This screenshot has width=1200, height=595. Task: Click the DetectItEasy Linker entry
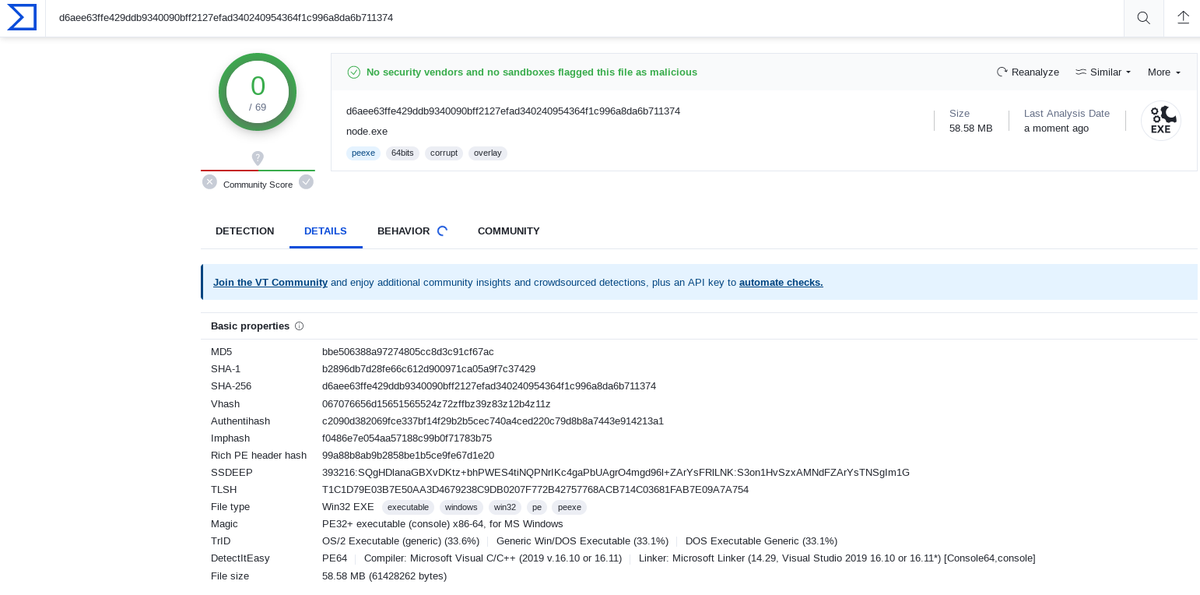pos(837,558)
